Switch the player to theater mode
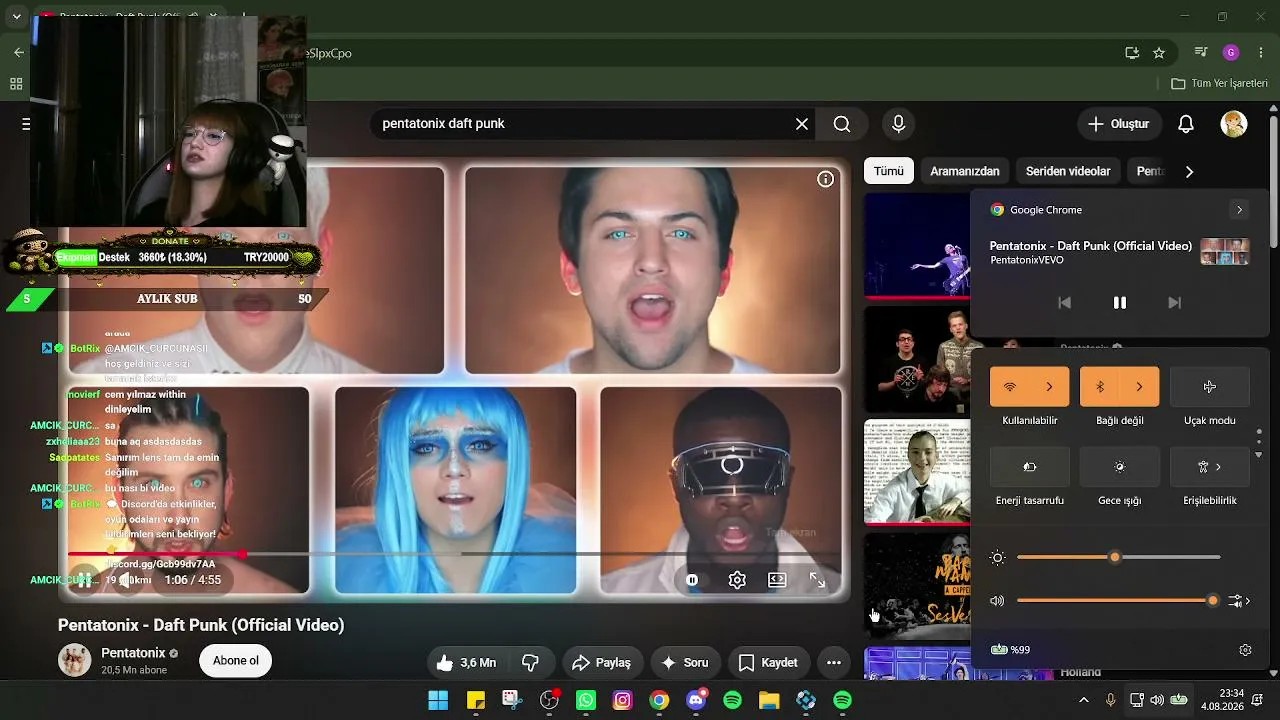Viewport: 1280px width, 720px height. 777,580
